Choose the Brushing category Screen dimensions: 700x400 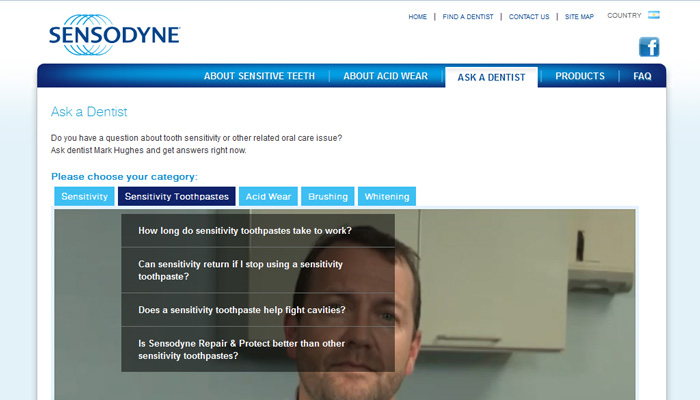(x=328, y=196)
